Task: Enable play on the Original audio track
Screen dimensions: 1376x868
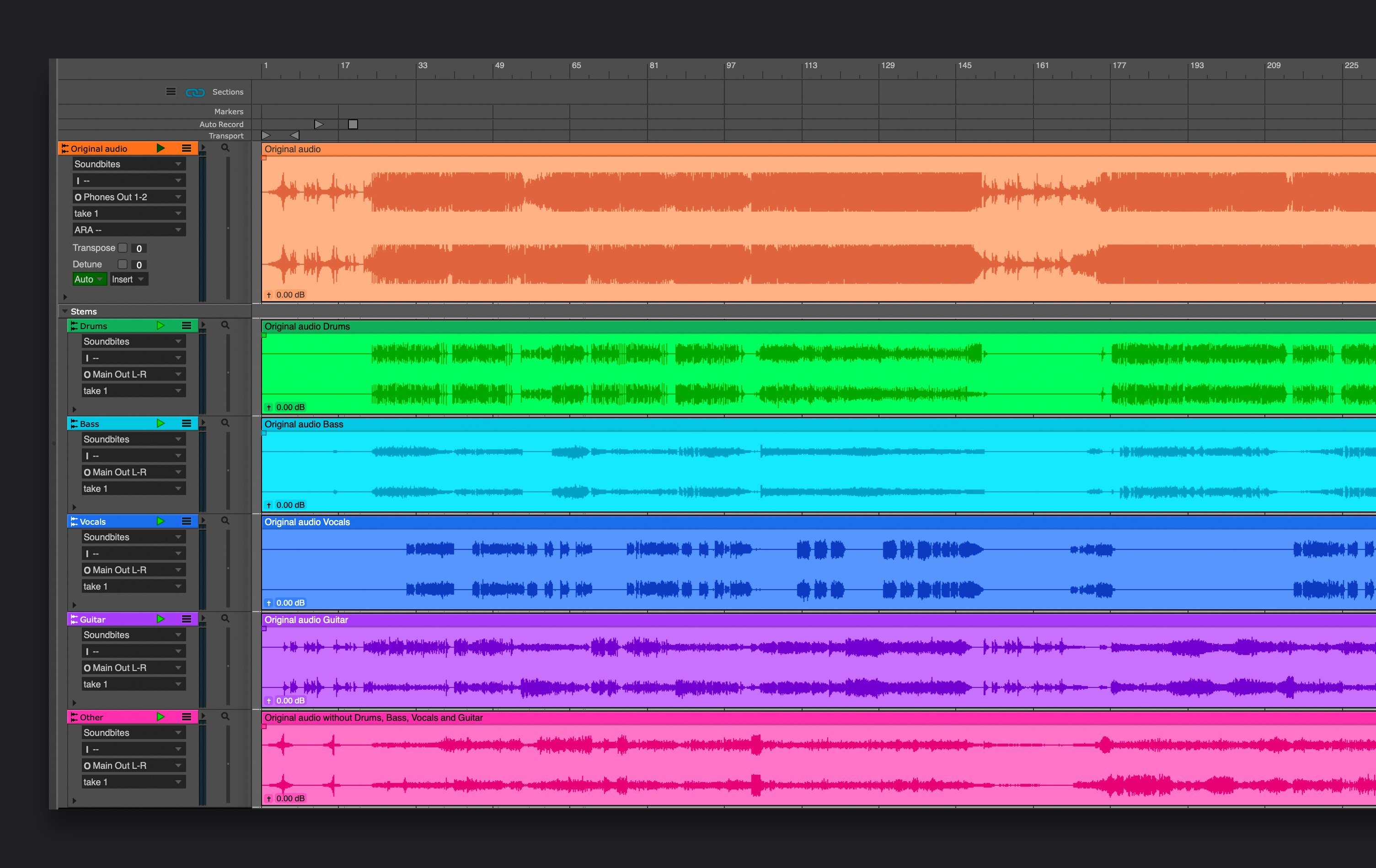Action: (x=161, y=149)
